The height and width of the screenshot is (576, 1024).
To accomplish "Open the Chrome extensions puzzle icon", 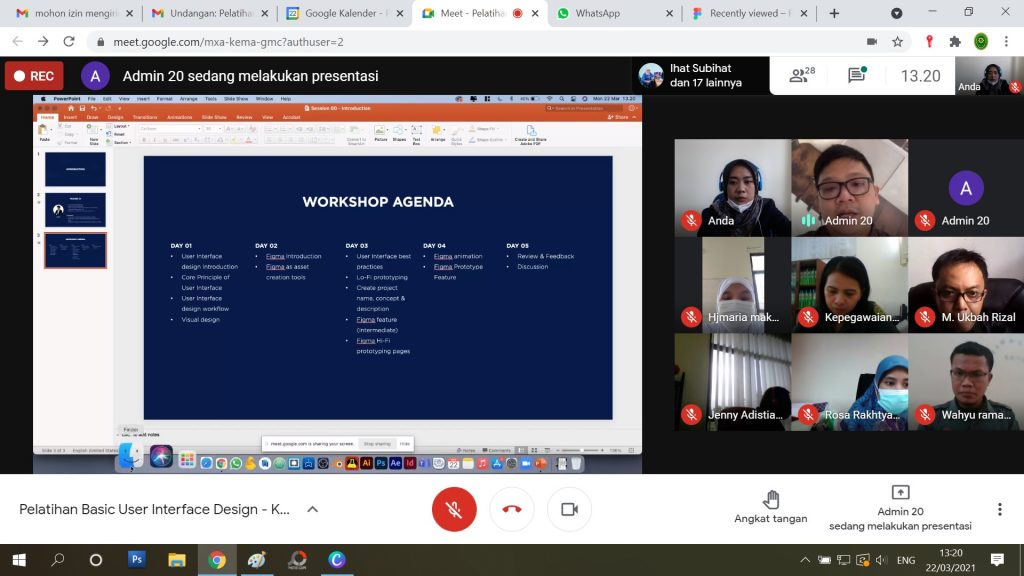I will click(955, 42).
